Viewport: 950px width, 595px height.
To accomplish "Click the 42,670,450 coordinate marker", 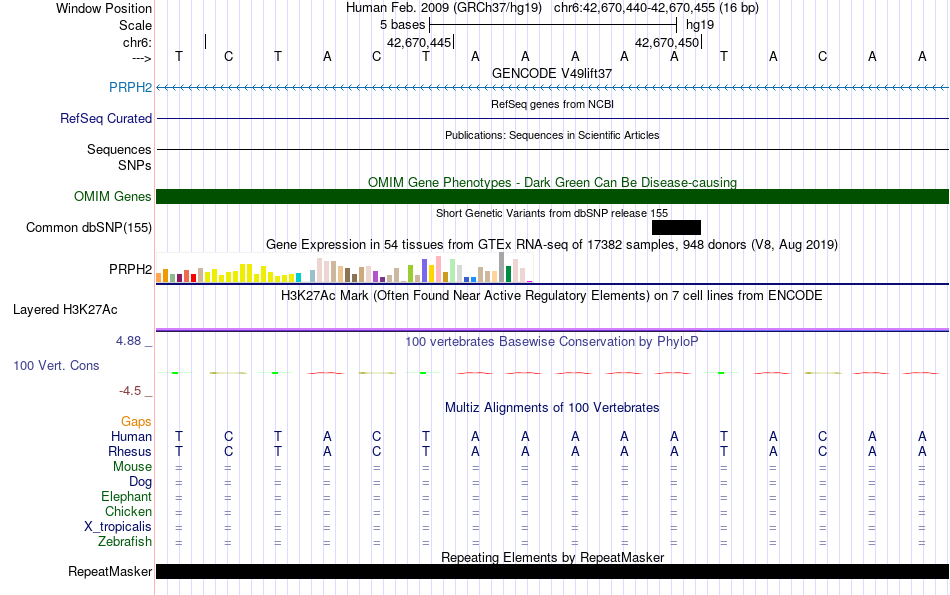I will pos(667,42).
